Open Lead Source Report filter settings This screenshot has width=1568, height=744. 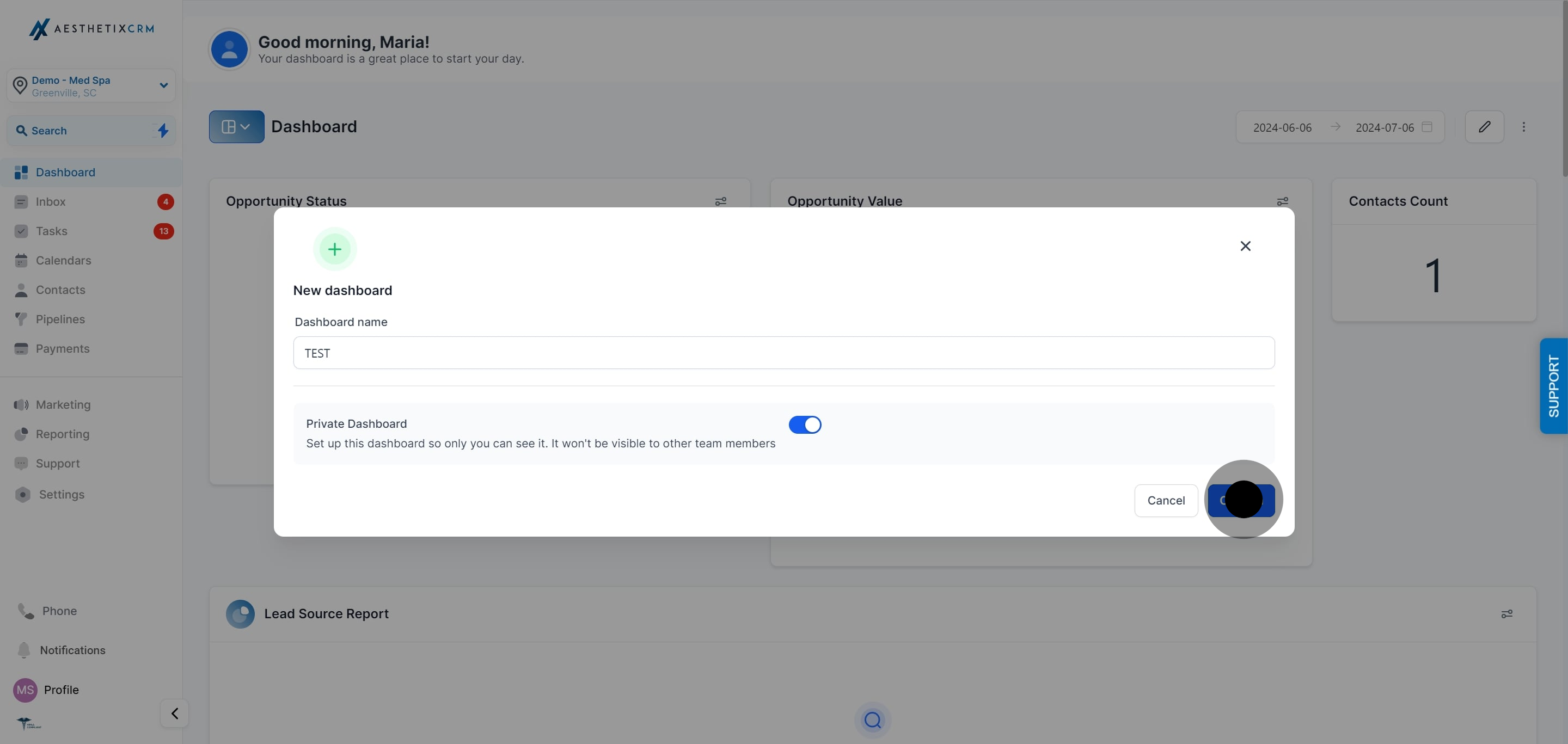pyautogui.click(x=1506, y=614)
